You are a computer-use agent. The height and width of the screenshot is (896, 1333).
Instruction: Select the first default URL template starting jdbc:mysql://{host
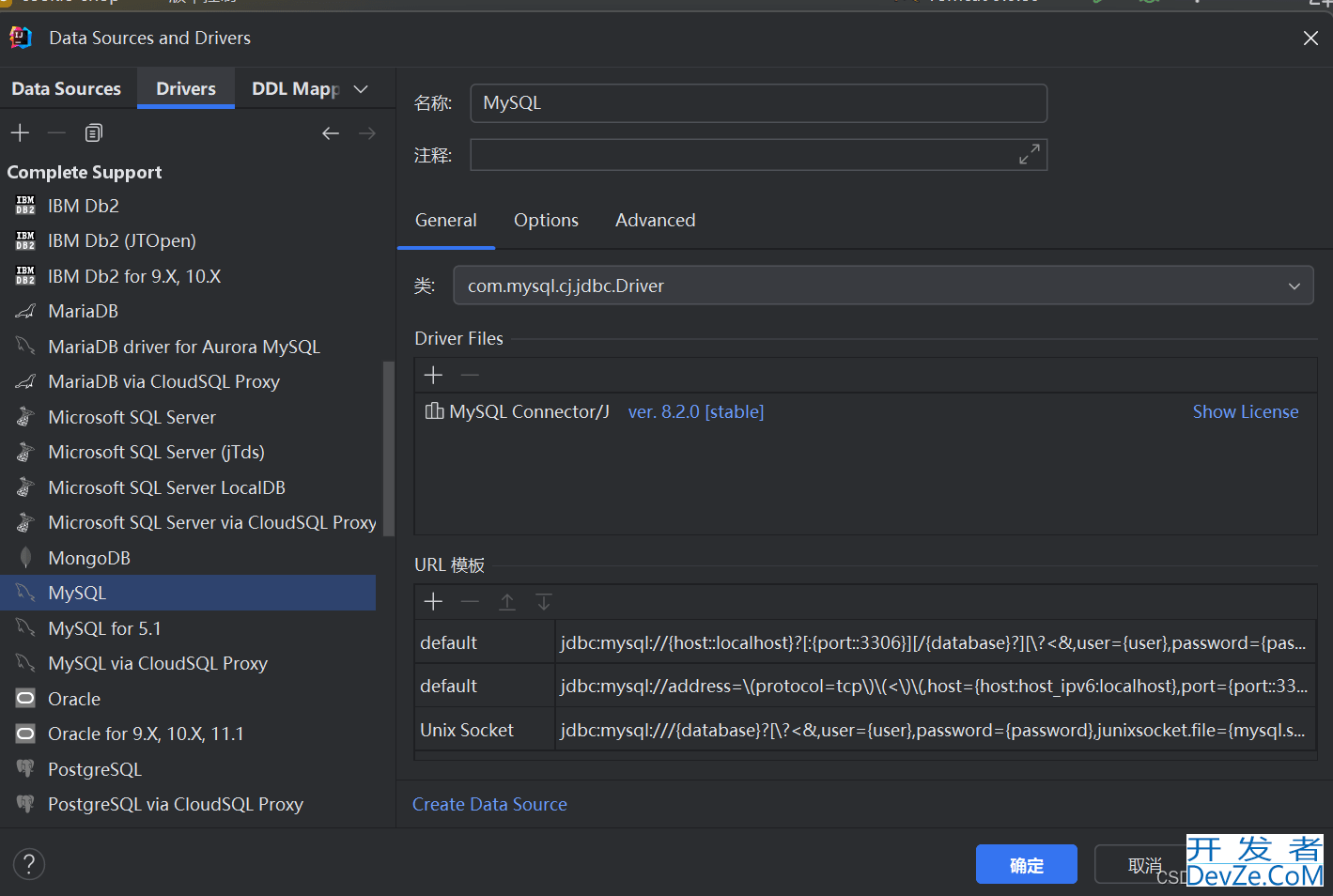coord(865,642)
